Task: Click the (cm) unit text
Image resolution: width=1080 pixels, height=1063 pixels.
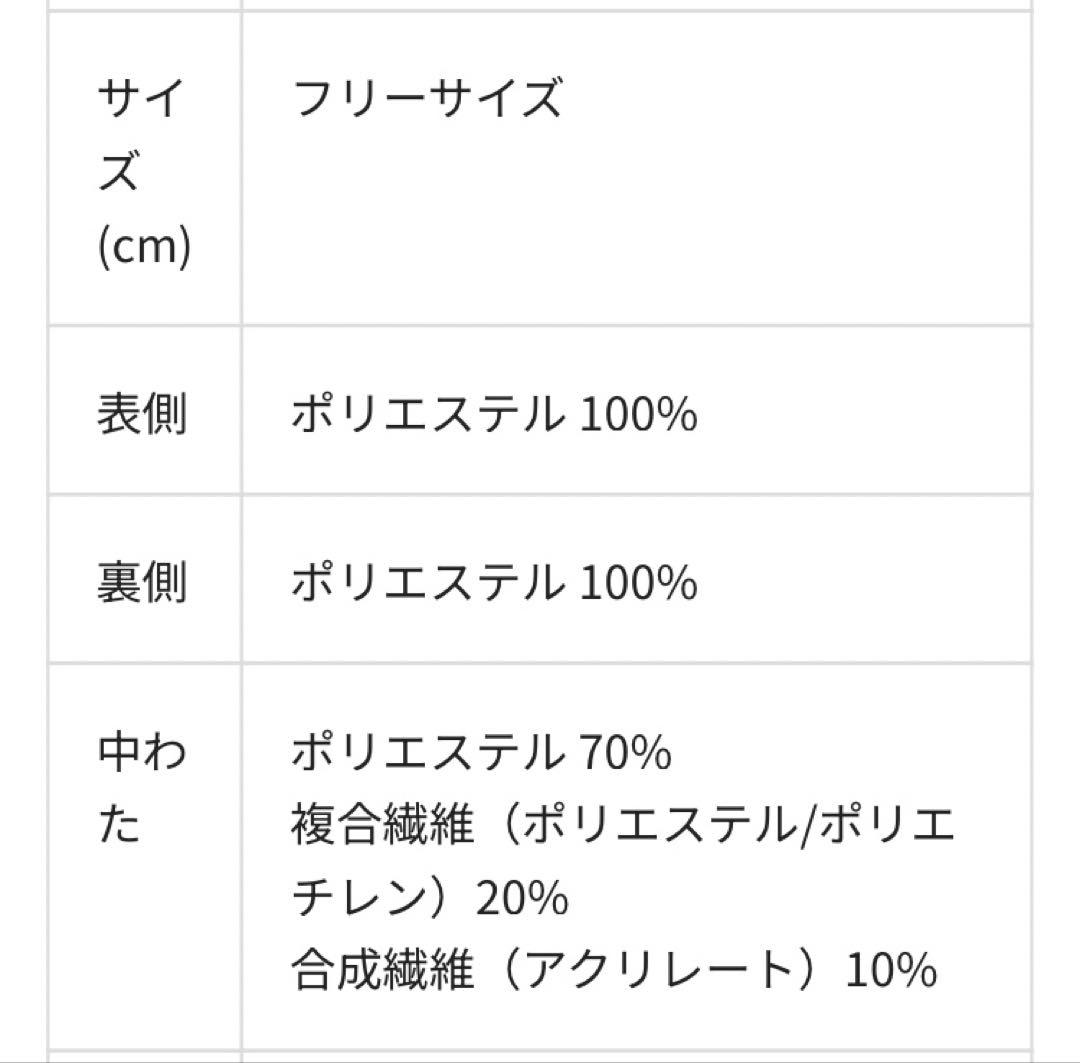Action: (x=143, y=246)
